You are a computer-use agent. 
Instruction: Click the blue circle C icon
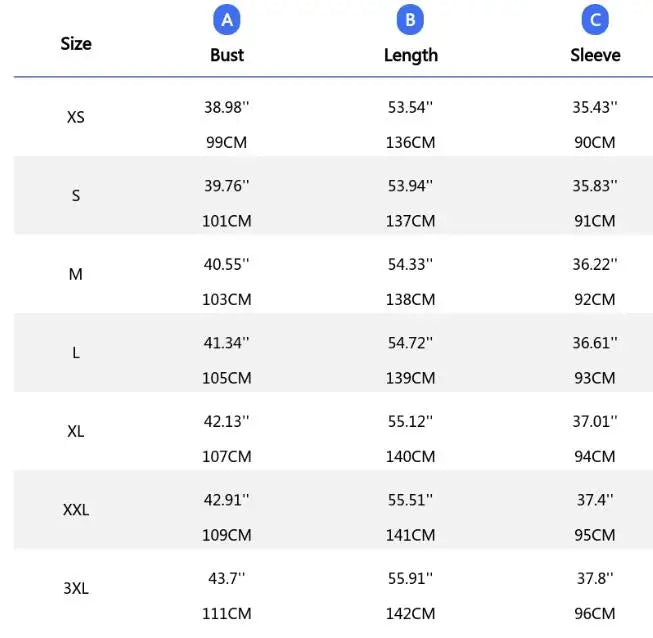tap(595, 19)
